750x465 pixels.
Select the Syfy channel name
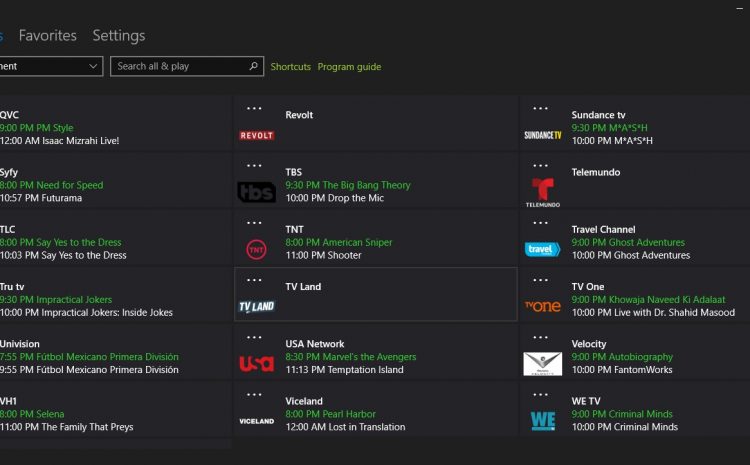tap(9, 172)
